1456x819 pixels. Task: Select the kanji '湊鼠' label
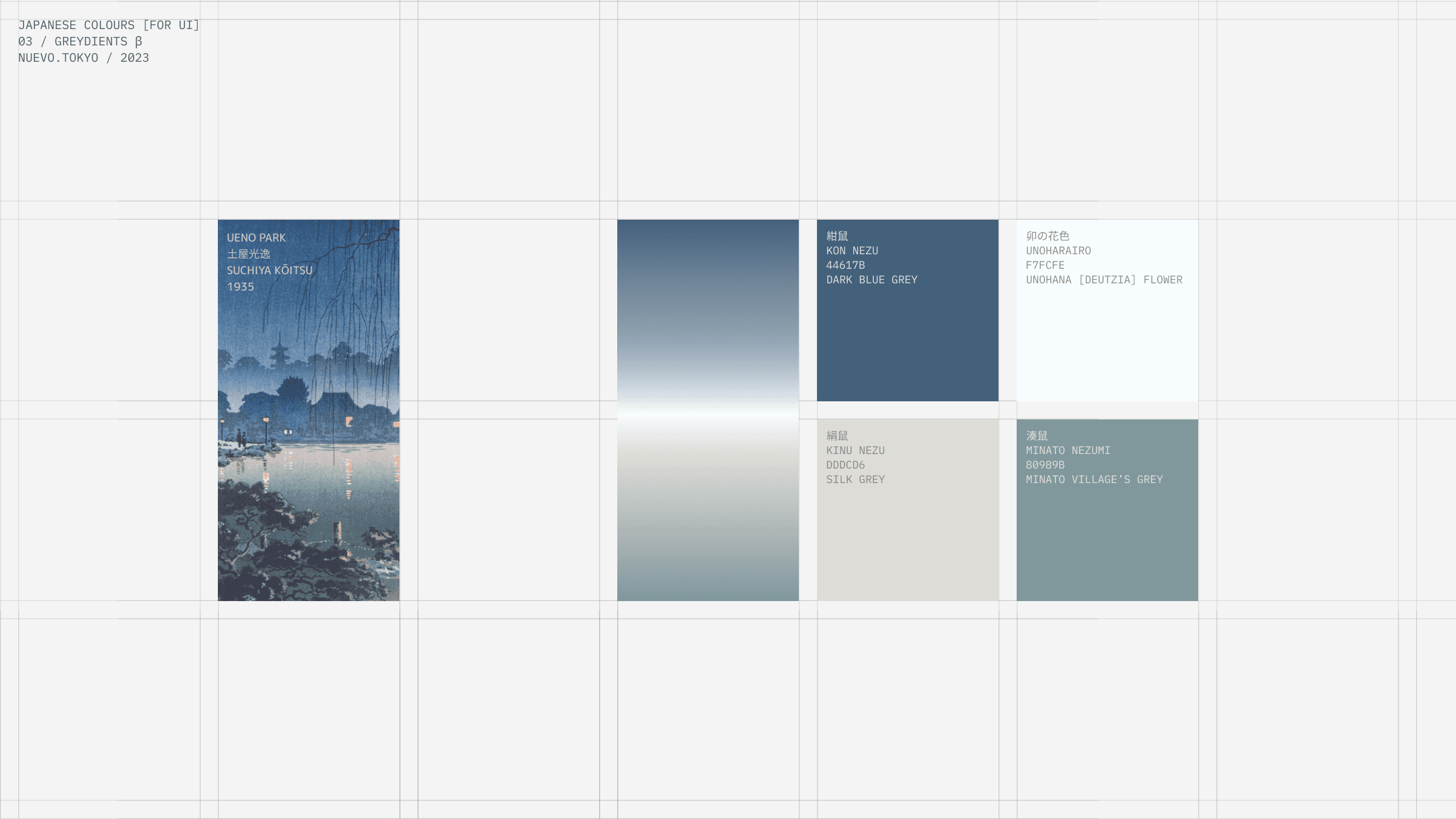(1037, 435)
